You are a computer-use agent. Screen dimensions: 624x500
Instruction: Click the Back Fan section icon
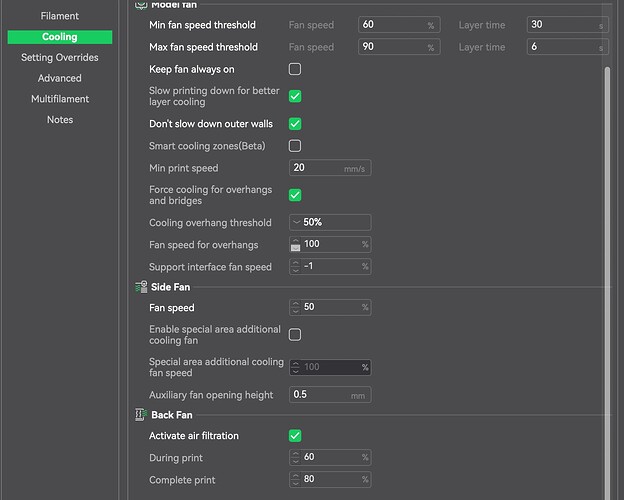[x=141, y=415]
